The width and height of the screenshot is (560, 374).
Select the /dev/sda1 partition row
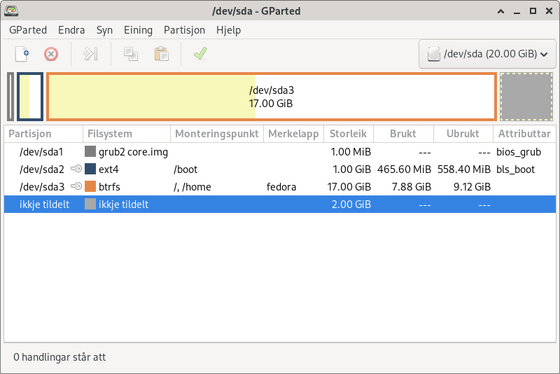pos(280,152)
